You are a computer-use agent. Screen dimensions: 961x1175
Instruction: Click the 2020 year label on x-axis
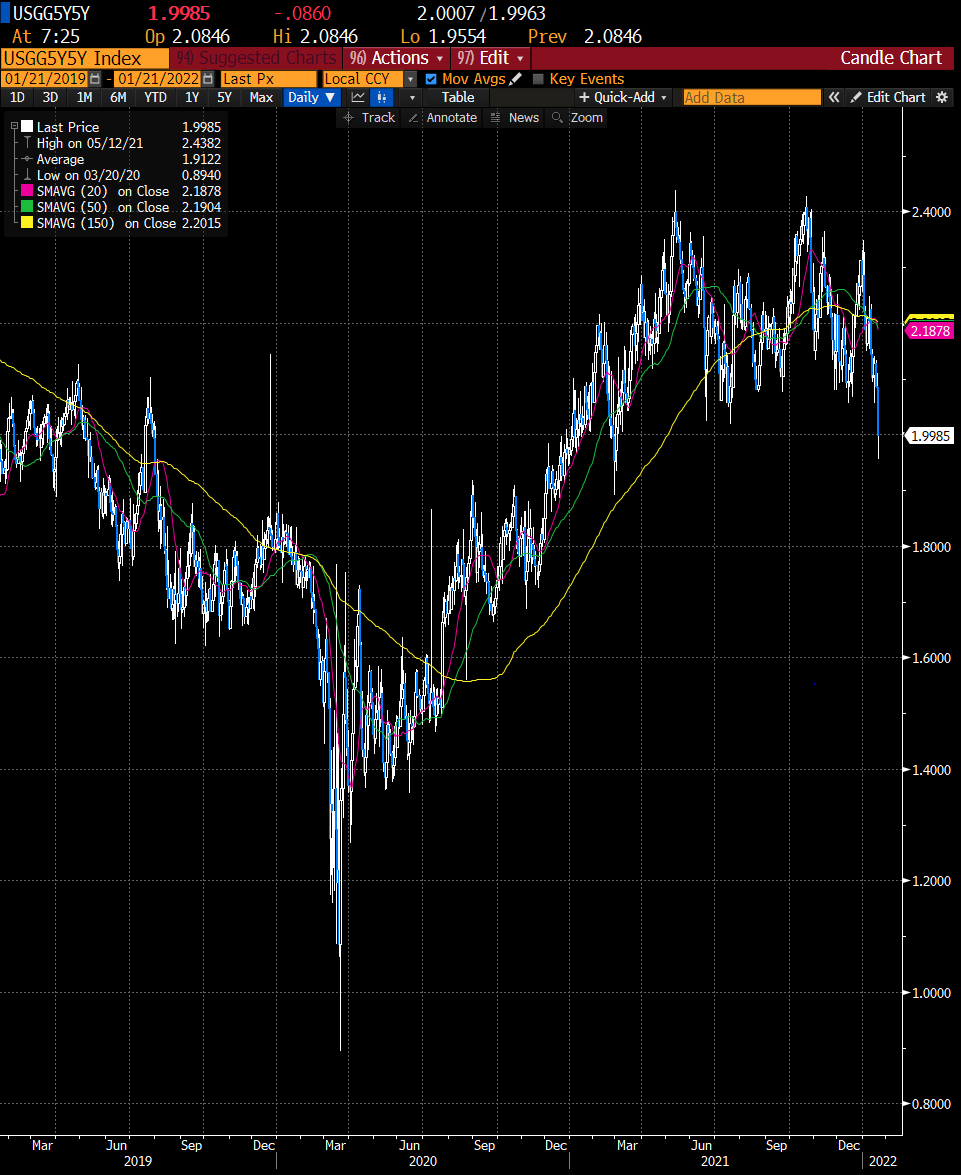pos(422,1161)
